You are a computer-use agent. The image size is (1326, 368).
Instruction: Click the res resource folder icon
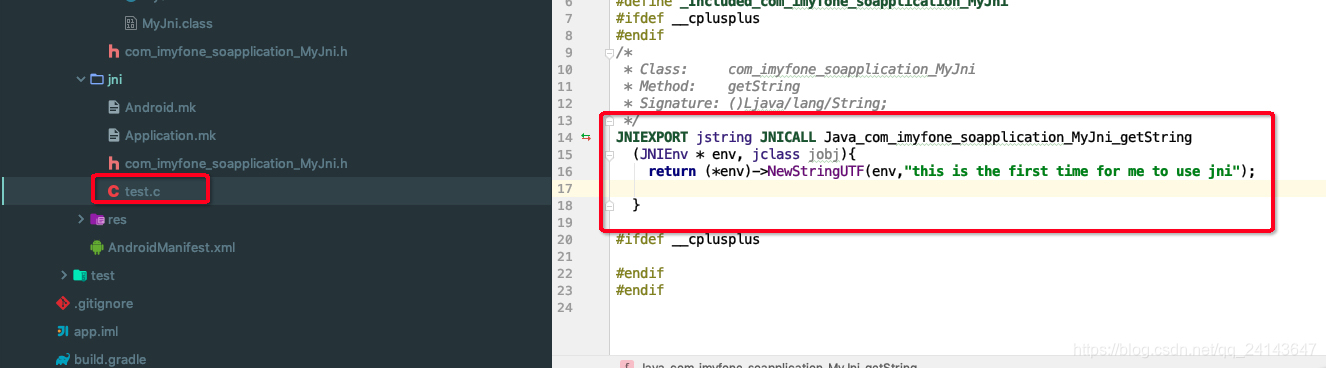click(97, 219)
